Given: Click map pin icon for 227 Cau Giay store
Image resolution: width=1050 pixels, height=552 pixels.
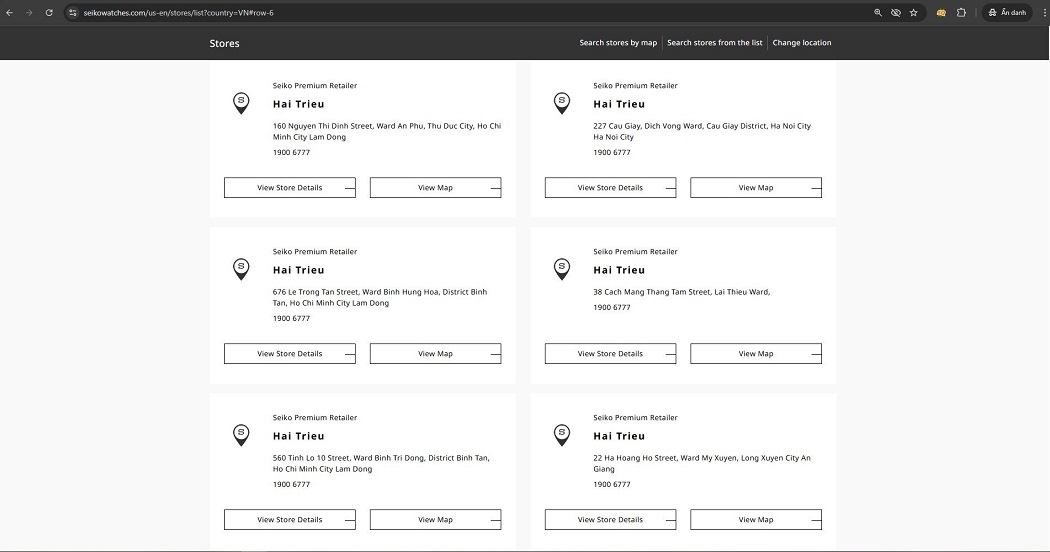Looking at the screenshot, I should point(562,103).
